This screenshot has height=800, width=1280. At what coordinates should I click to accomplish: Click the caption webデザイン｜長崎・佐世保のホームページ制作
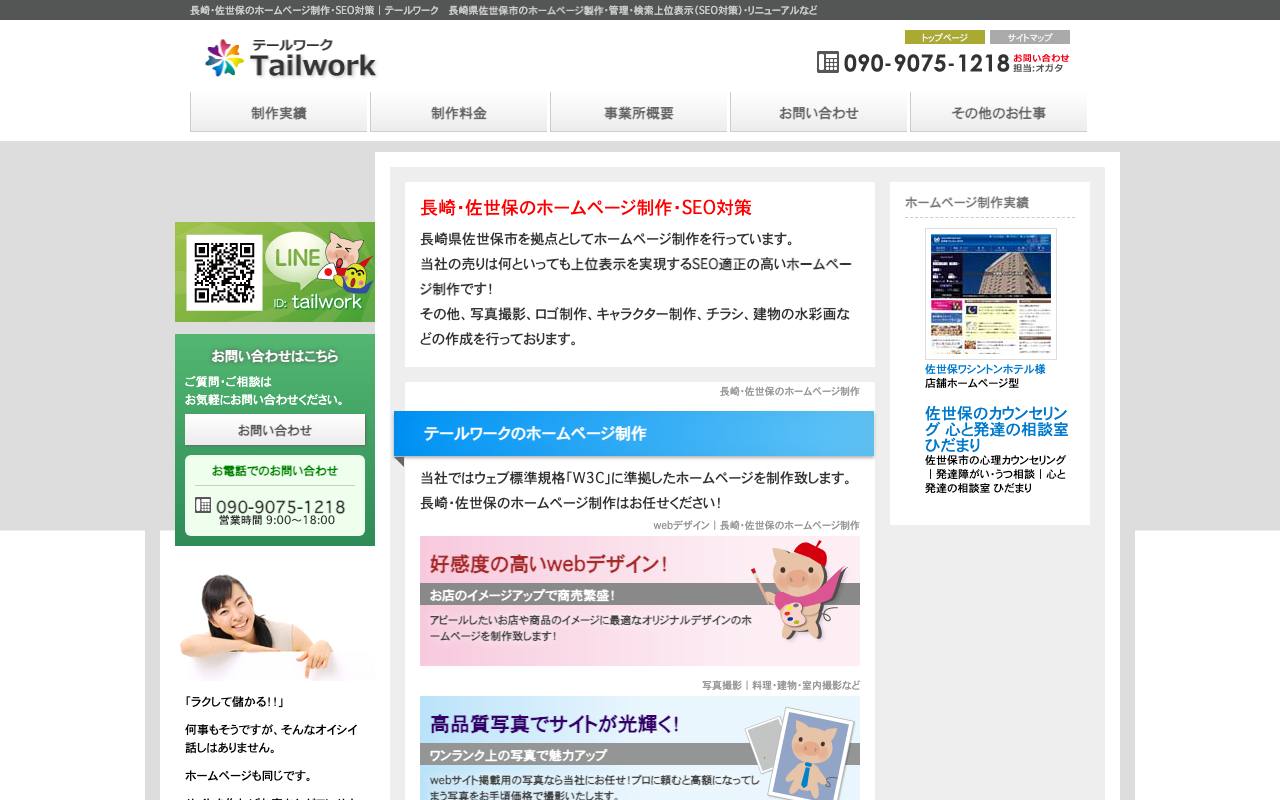[756, 525]
